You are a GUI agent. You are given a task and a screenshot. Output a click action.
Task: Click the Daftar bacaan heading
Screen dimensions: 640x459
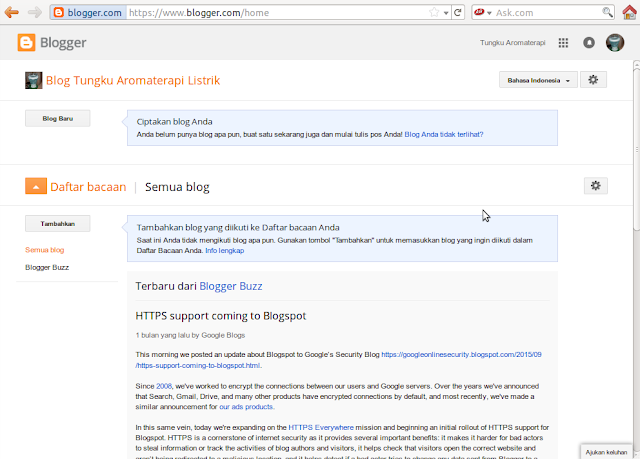click(88, 187)
